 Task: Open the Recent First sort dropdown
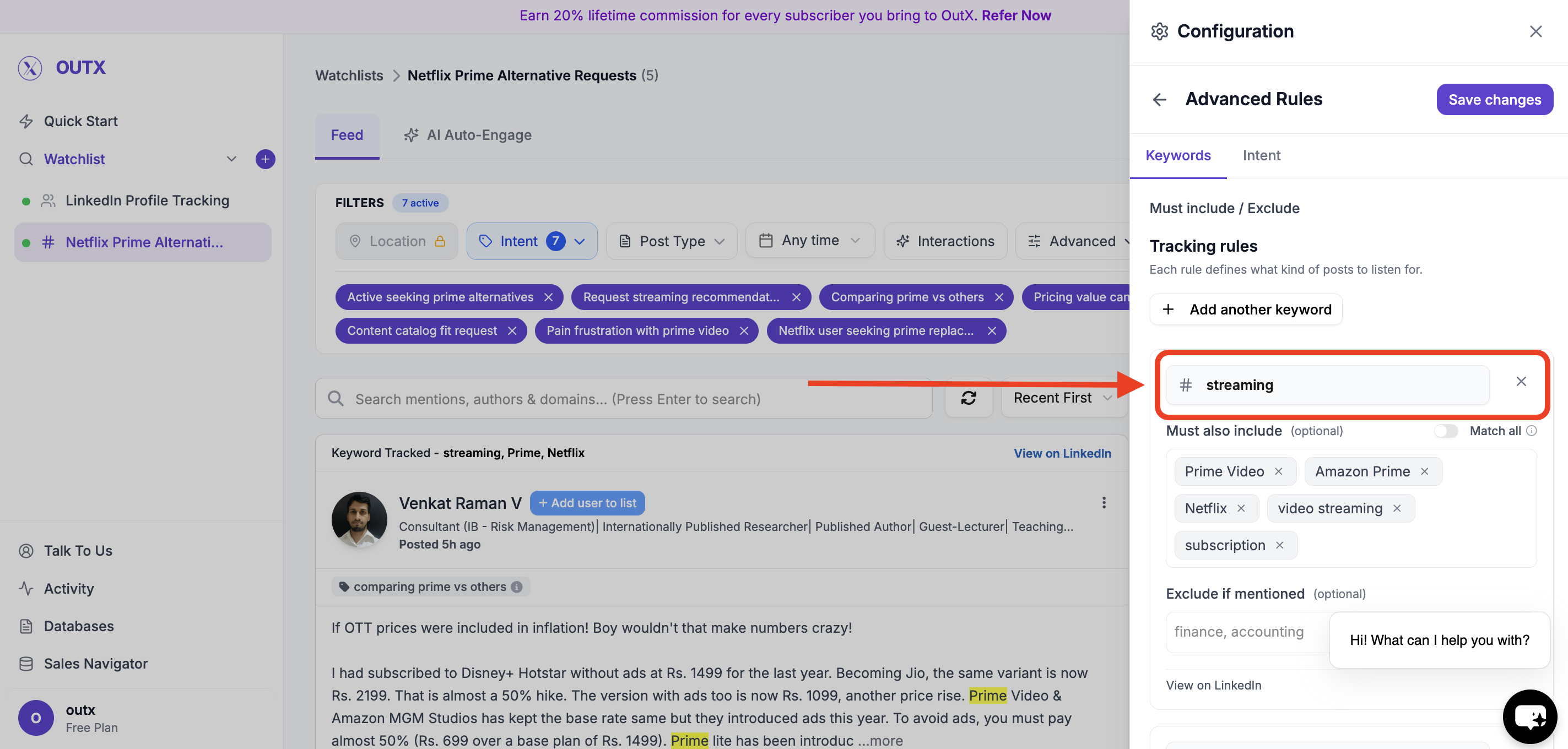click(x=1063, y=399)
